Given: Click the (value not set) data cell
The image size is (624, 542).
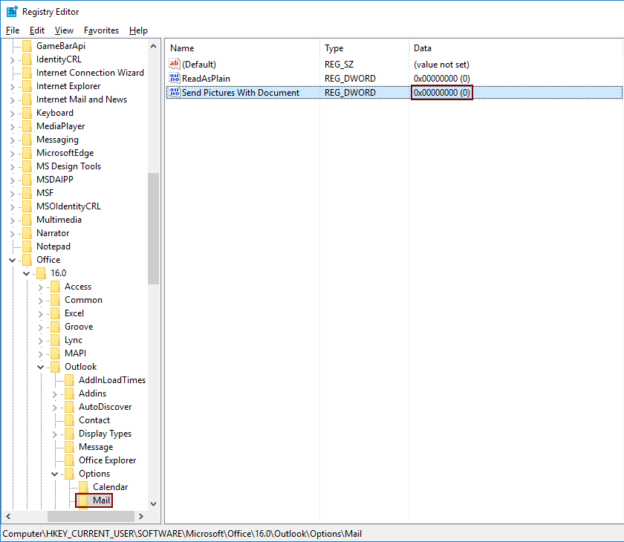Looking at the screenshot, I should [441, 64].
